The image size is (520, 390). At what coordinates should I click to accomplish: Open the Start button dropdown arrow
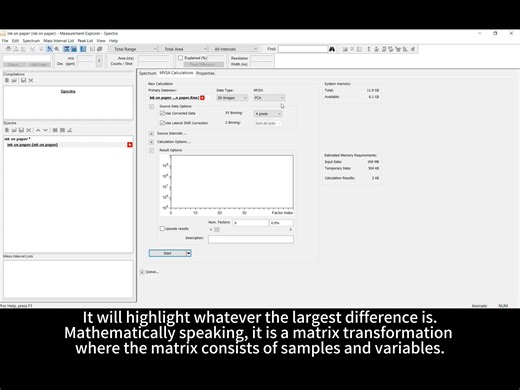(x=189, y=253)
